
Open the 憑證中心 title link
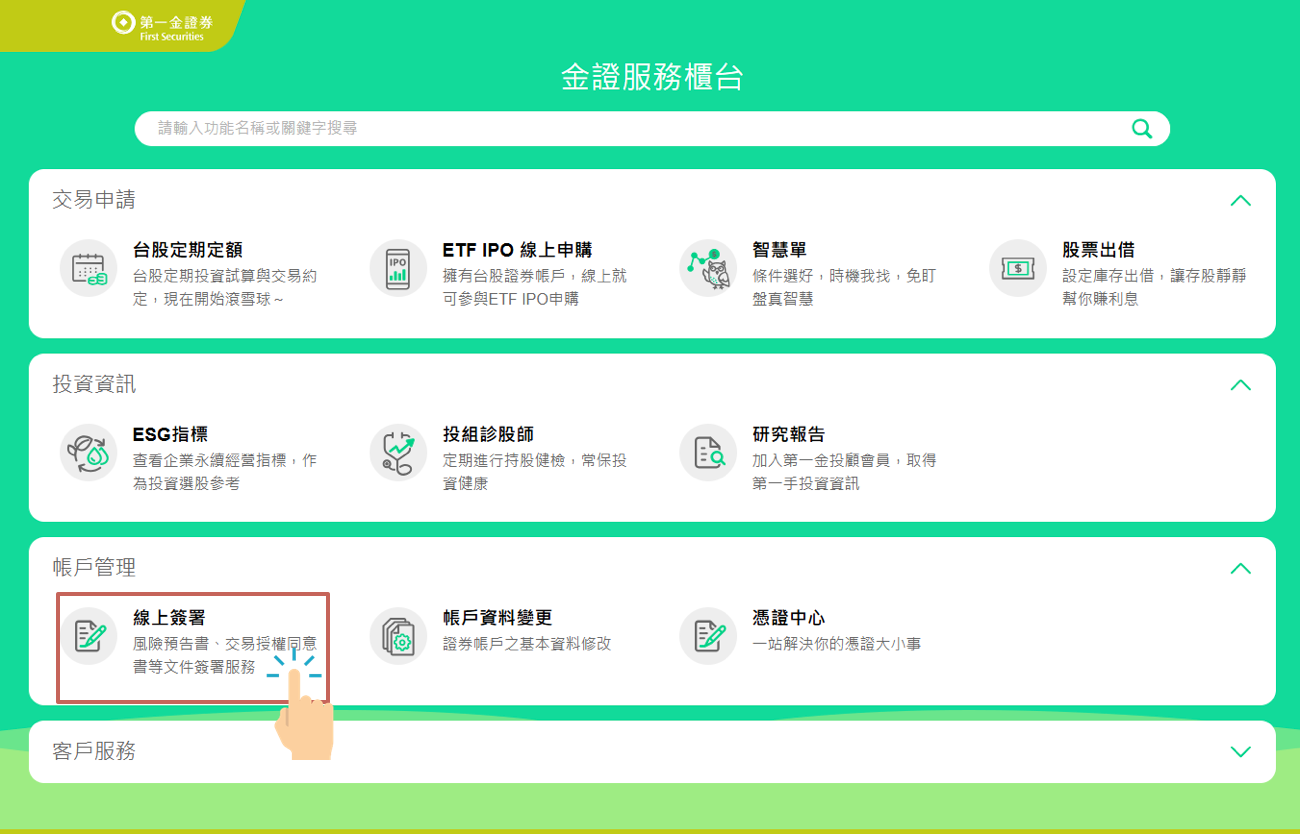pyautogui.click(x=788, y=618)
